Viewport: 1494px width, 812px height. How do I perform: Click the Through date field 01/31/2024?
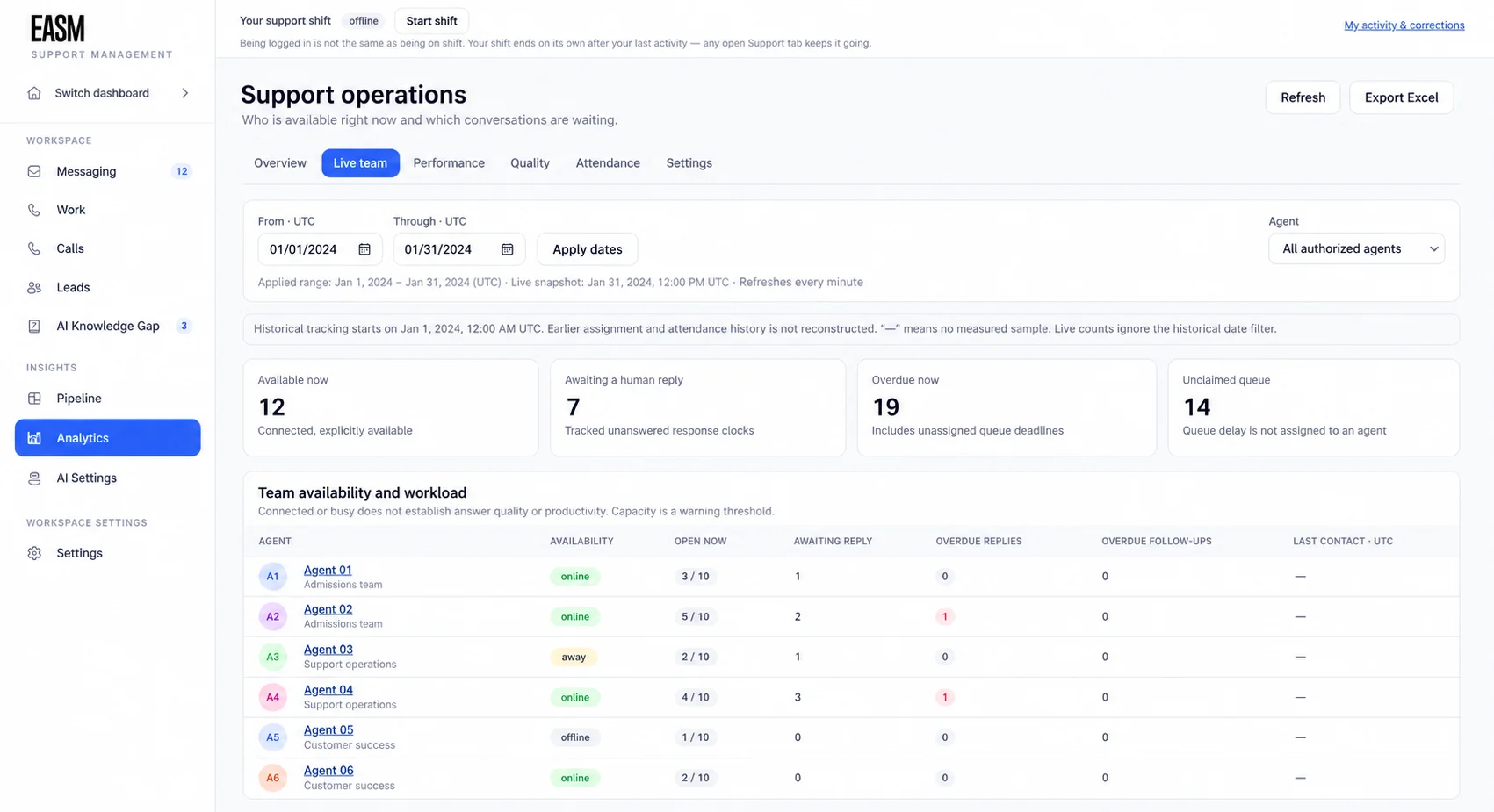(x=458, y=249)
